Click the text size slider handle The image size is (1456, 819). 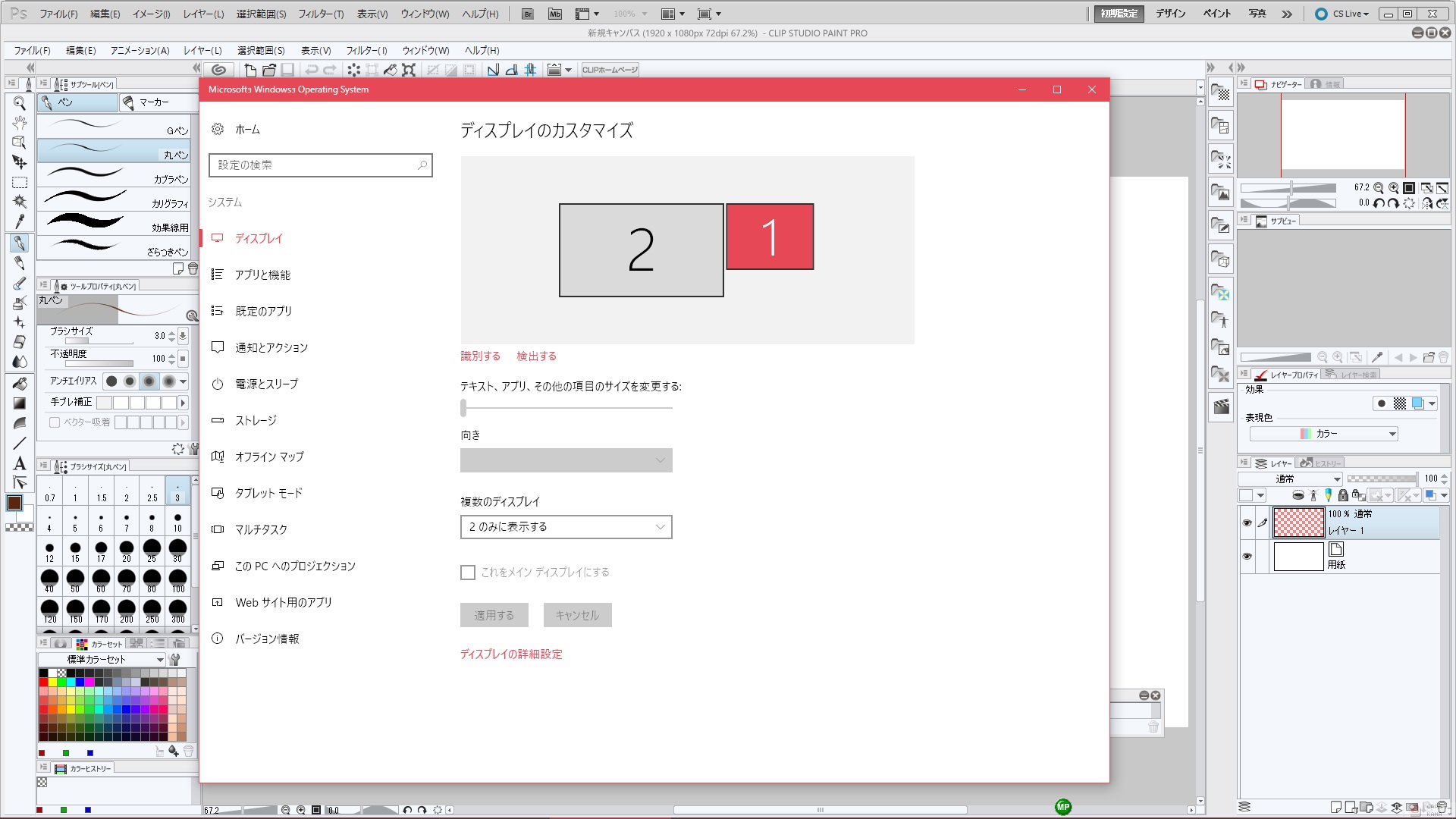tap(463, 408)
